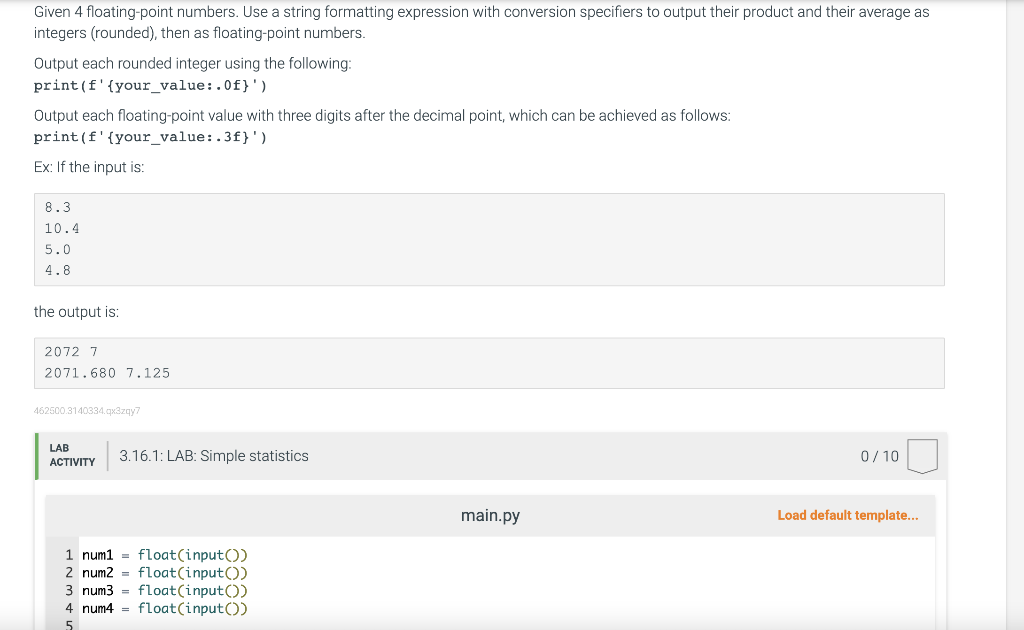Click line number 4 in the gutter
The height and width of the screenshot is (630, 1024).
[69, 608]
